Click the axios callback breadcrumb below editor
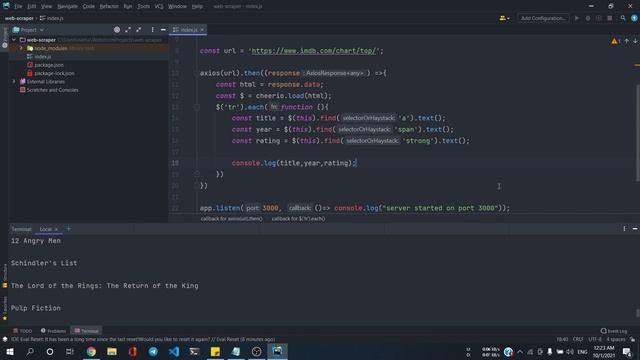This screenshot has width=640, height=360. tap(231, 219)
